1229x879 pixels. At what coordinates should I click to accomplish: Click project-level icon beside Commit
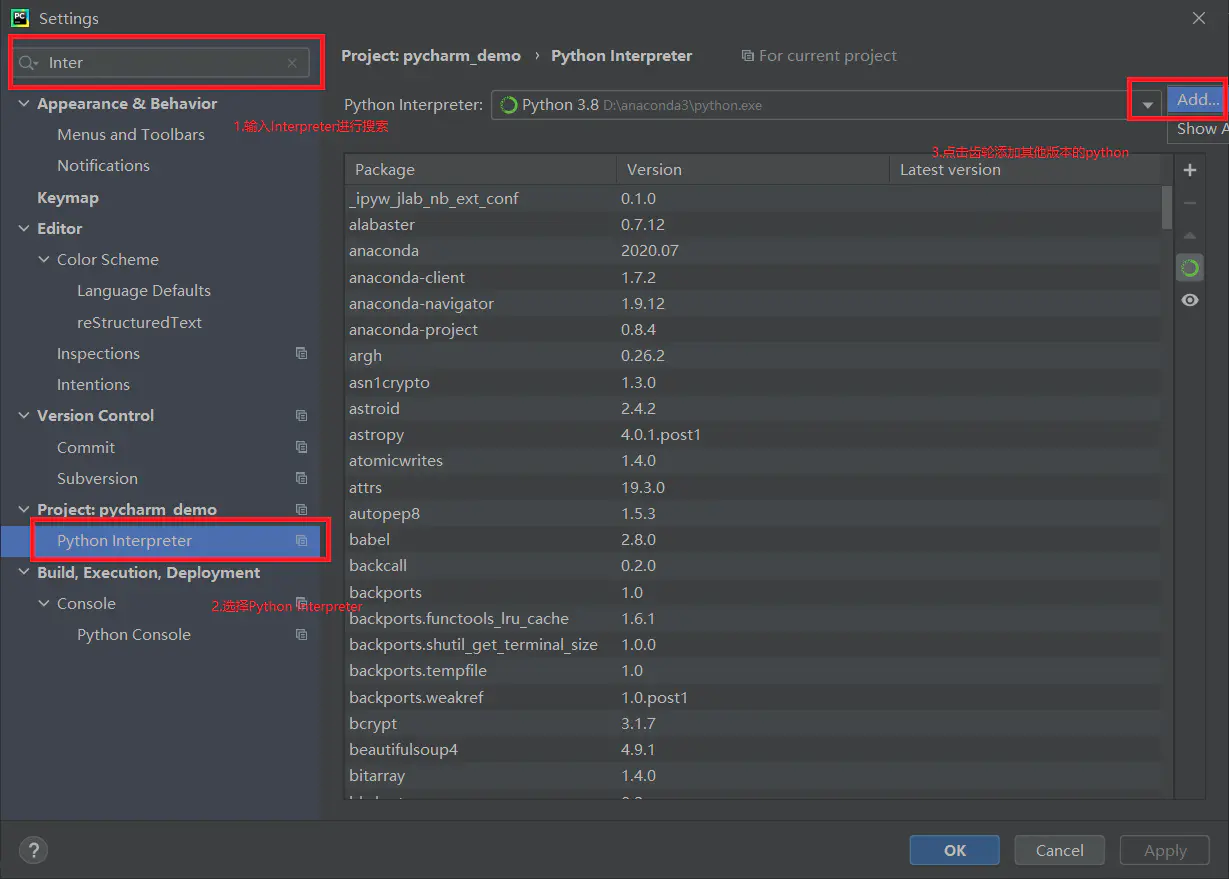(x=301, y=447)
